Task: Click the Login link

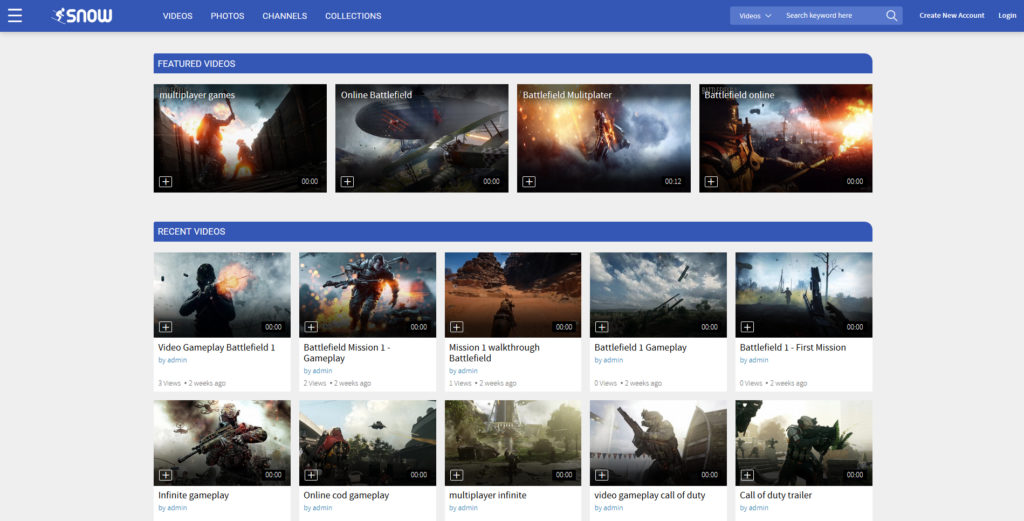Action: pos(1007,16)
